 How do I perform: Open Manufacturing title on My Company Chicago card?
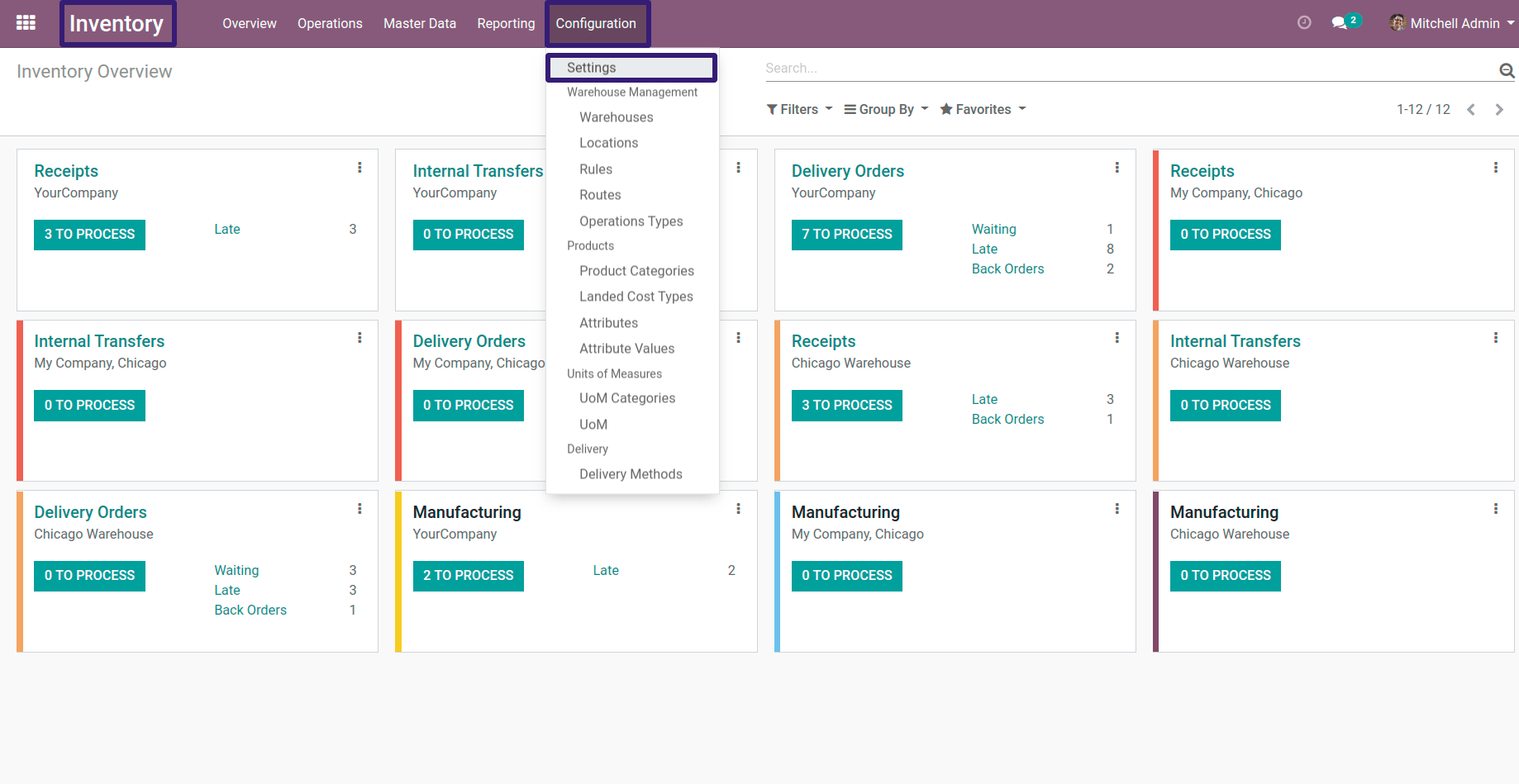tap(845, 512)
